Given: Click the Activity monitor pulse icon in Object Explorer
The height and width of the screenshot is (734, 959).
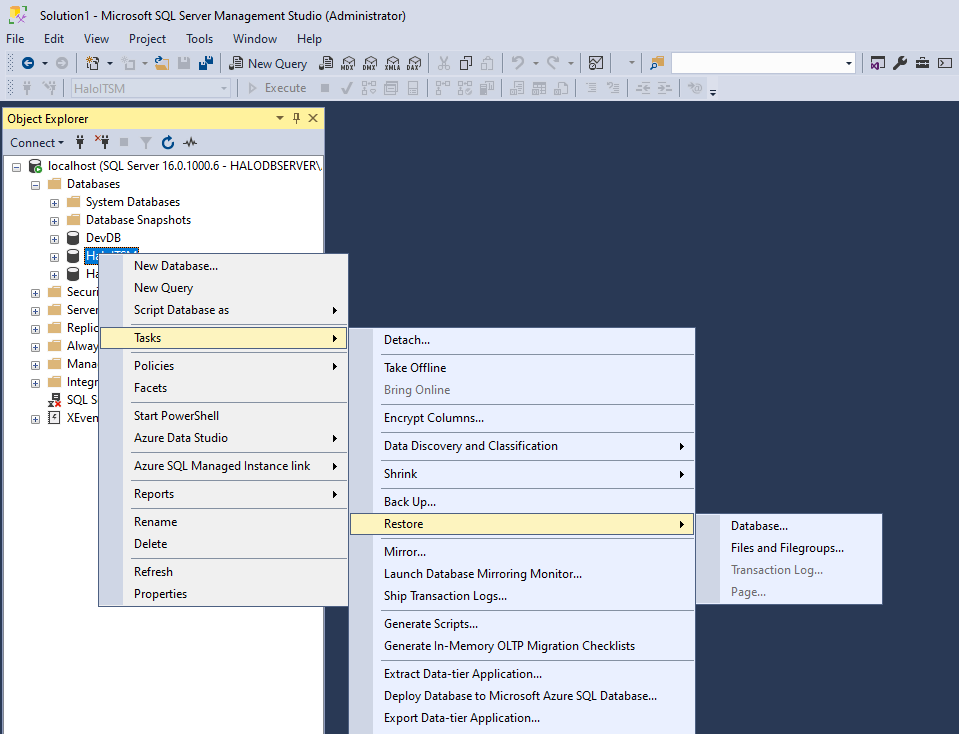Looking at the screenshot, I should click(190, 143).
